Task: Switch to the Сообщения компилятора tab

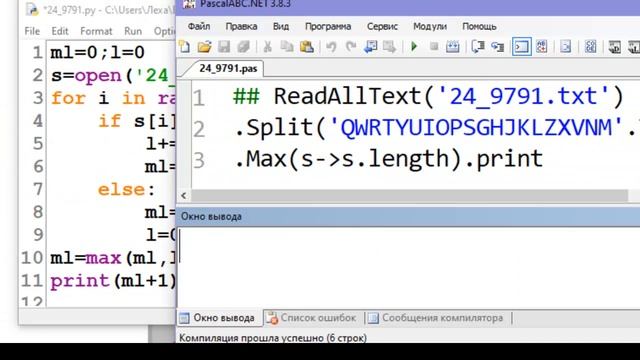Action: click(x=437, y=318)
